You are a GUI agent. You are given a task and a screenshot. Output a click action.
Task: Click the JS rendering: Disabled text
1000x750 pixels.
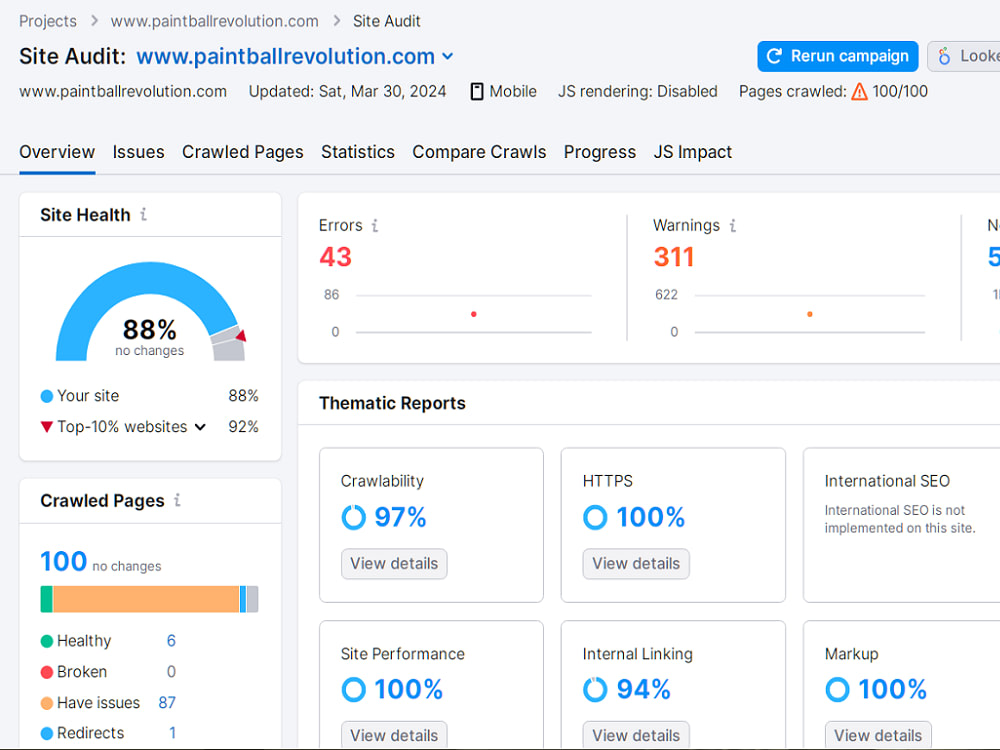(x=638, y=92)
